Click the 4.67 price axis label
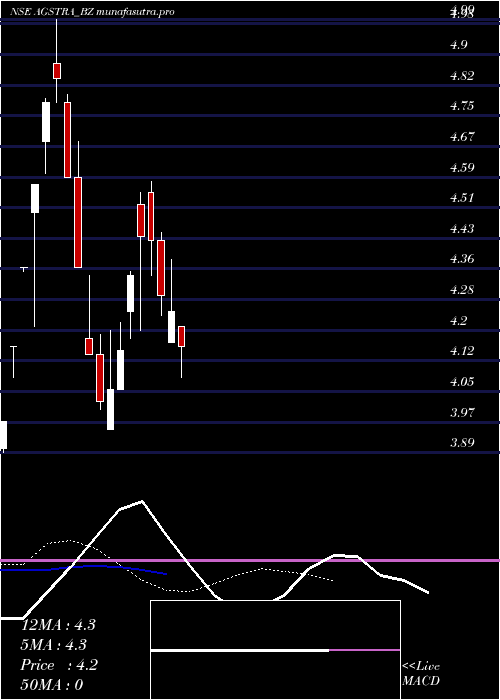Viewport: 500px width, 700px height. point(462,136)
